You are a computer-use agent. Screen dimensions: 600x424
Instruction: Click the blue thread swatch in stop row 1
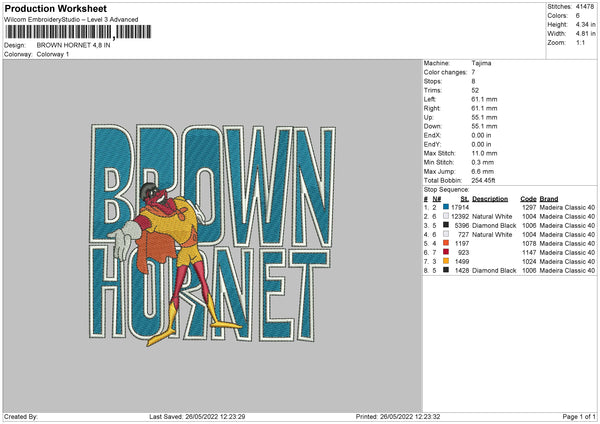[446, 207]
